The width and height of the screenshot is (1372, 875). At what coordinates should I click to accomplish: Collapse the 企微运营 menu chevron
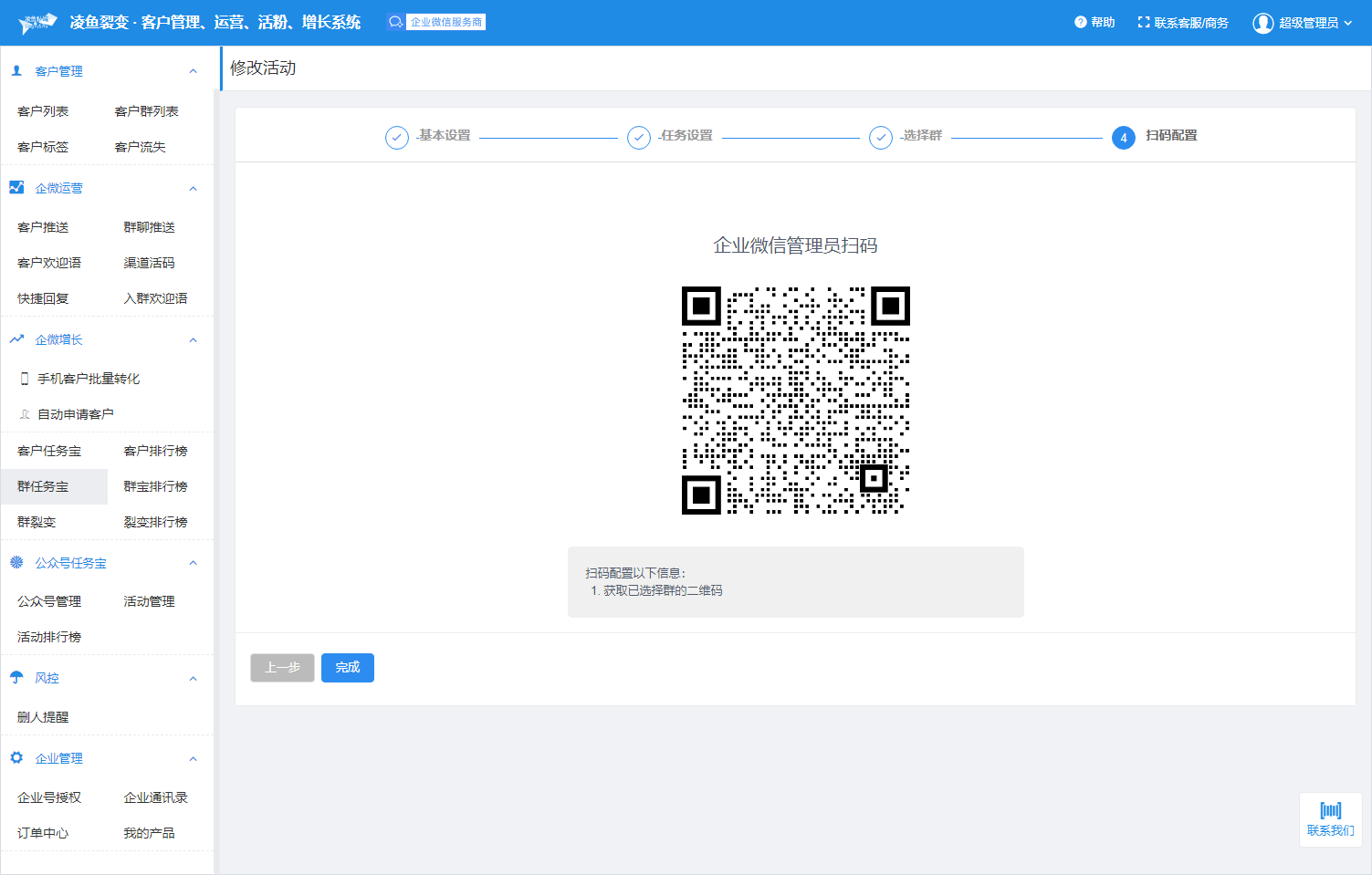(193, 189)
